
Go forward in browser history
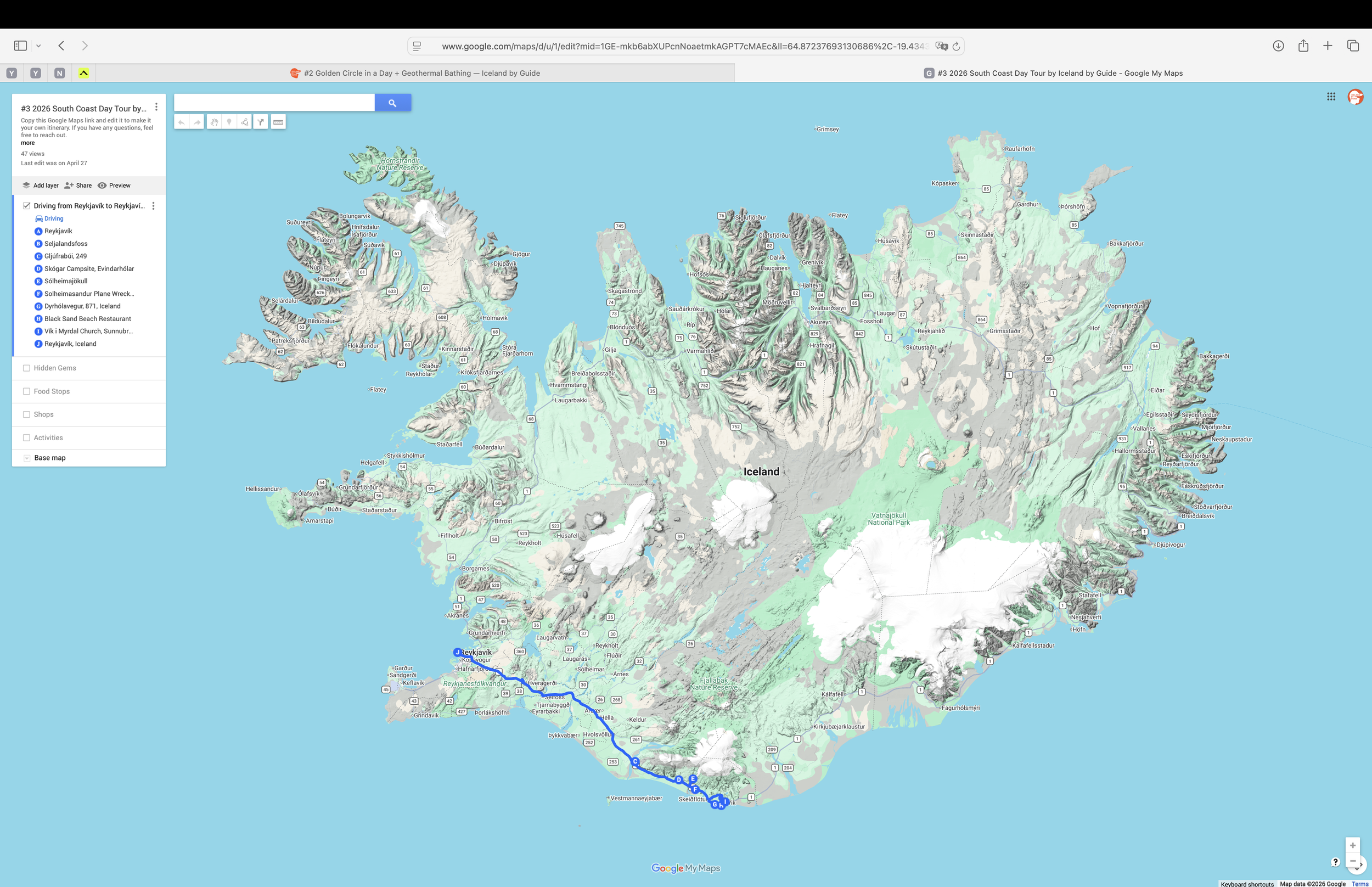point(85,46)
